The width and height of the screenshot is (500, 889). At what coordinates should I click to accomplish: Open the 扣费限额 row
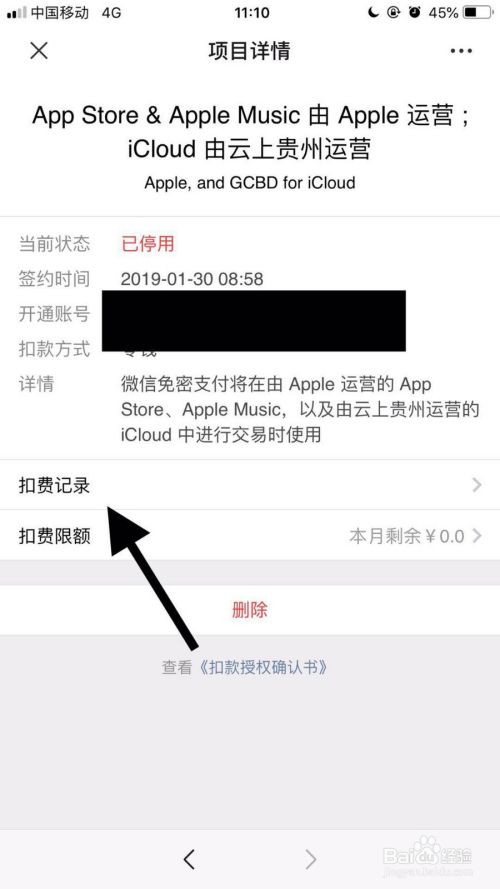250,535
